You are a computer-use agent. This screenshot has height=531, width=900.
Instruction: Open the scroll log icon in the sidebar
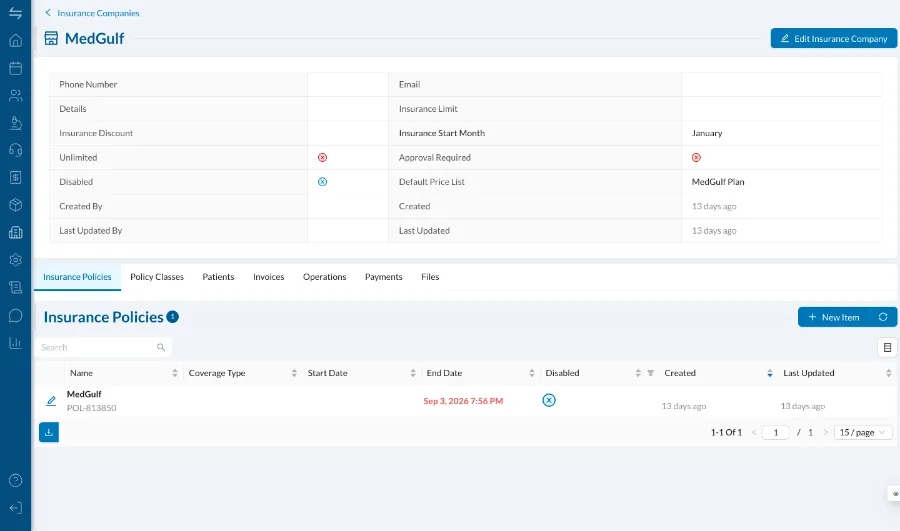[15, 287]
